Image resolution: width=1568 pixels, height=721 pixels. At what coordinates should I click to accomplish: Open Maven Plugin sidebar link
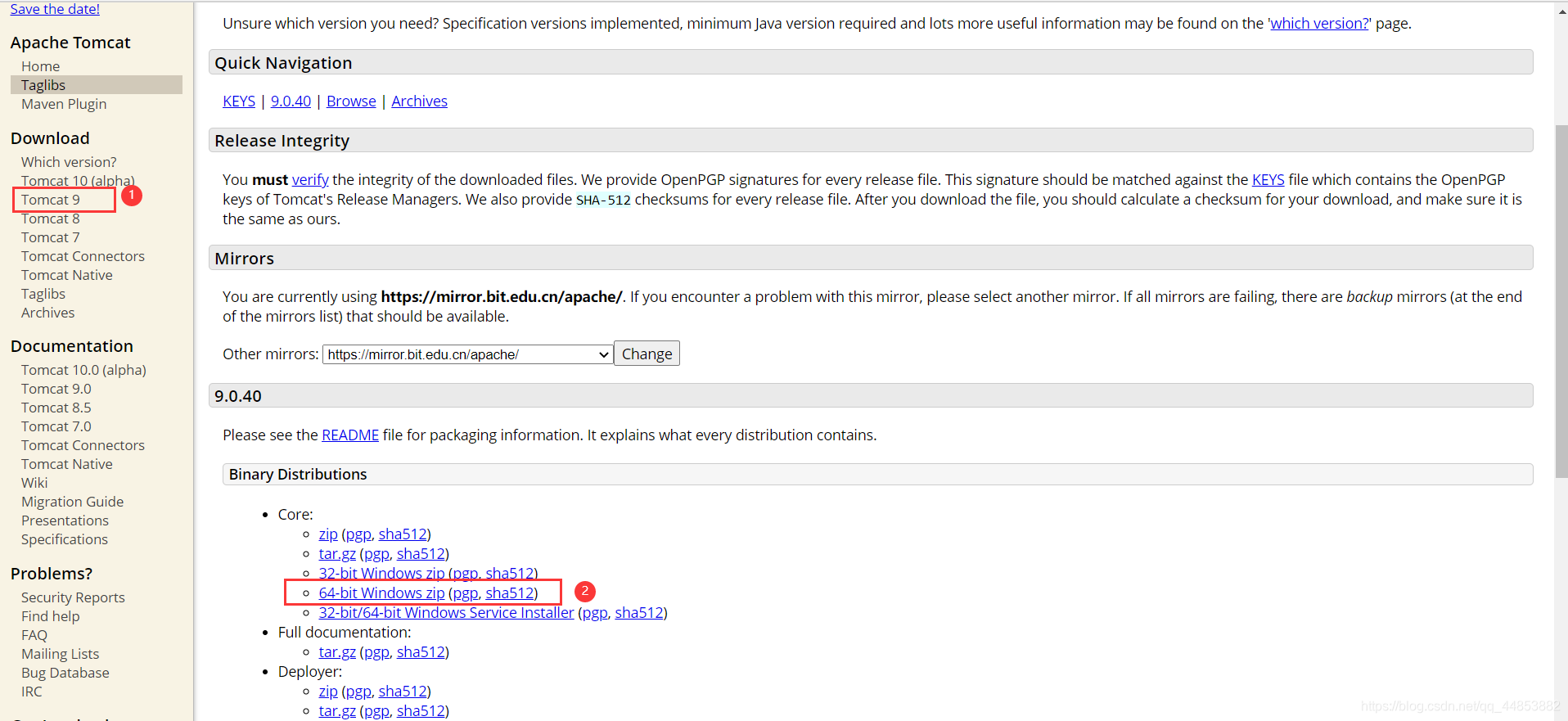tap(64, 104)
